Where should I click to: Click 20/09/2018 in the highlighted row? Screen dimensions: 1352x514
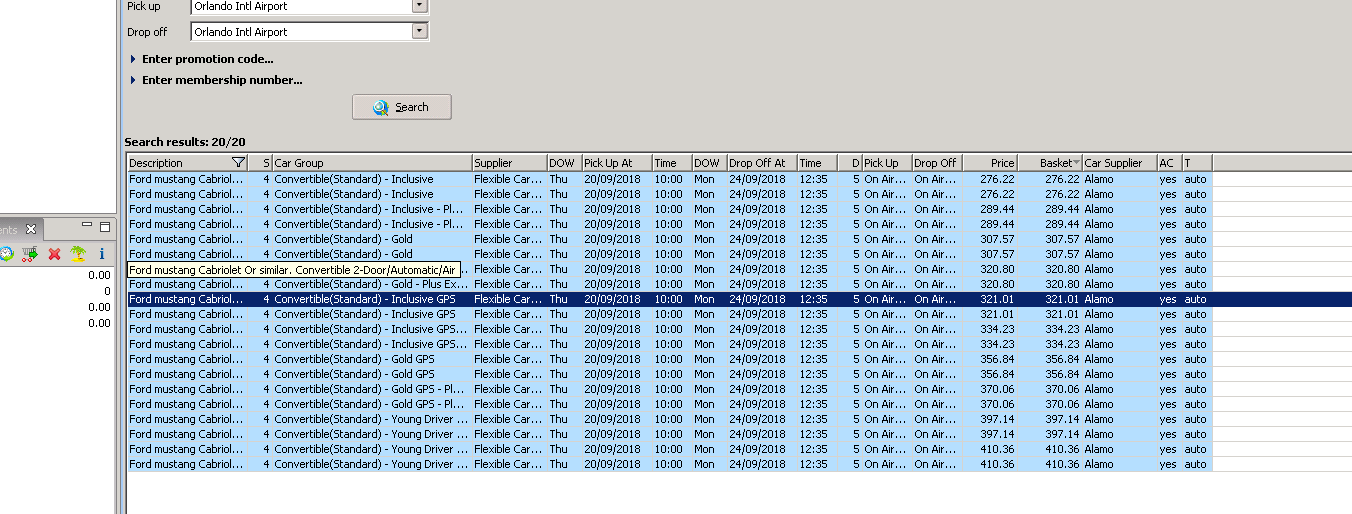pos(612,299)
